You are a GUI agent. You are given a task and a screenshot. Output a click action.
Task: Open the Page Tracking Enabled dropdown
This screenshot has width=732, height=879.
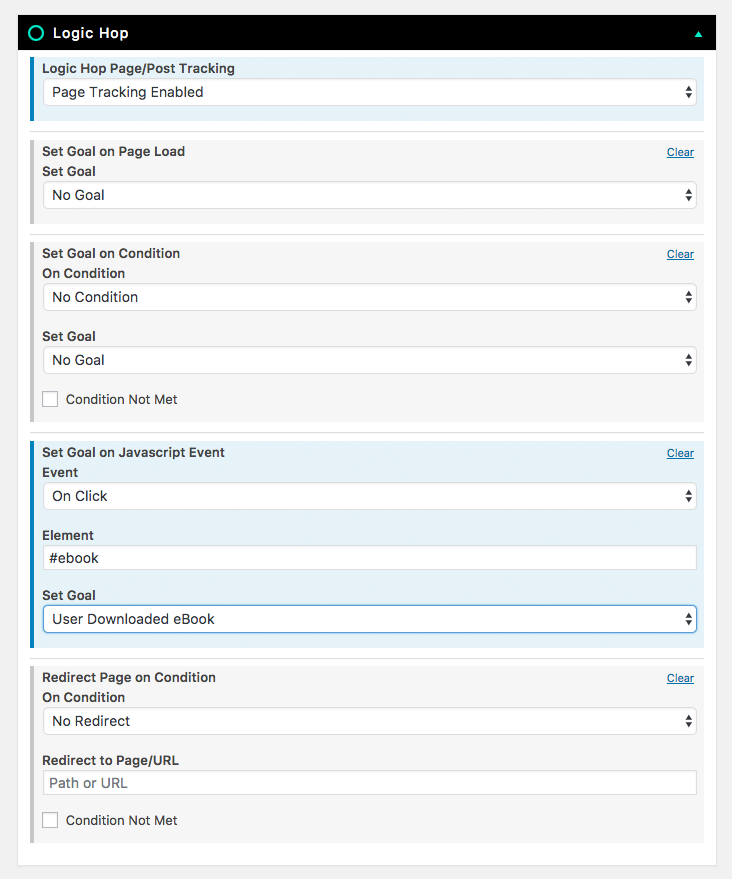370,92
